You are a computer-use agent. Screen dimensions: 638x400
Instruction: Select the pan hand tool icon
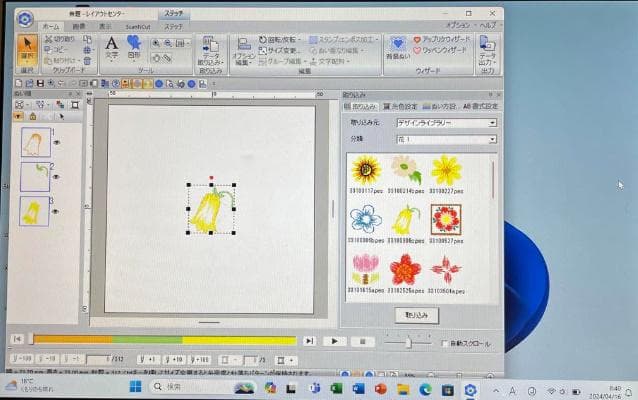pos(156,58)
